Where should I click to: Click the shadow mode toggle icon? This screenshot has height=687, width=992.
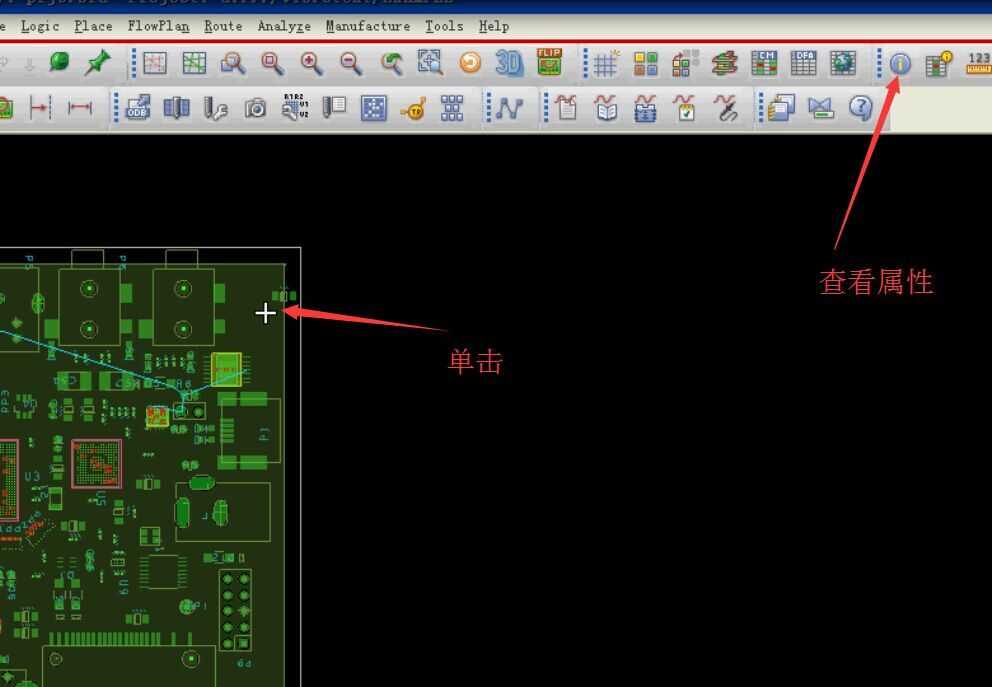(x=685, y=63)
